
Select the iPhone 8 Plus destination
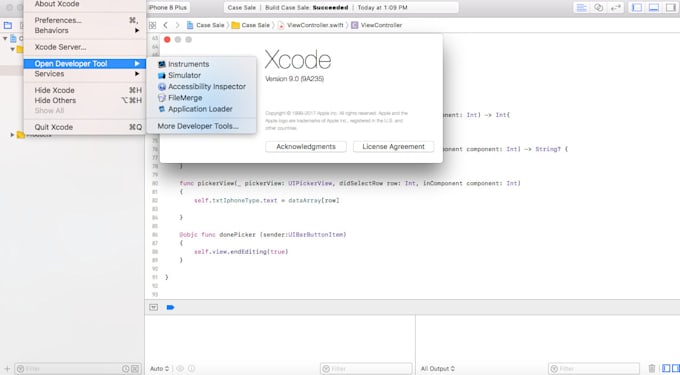(x=168, y=8)
